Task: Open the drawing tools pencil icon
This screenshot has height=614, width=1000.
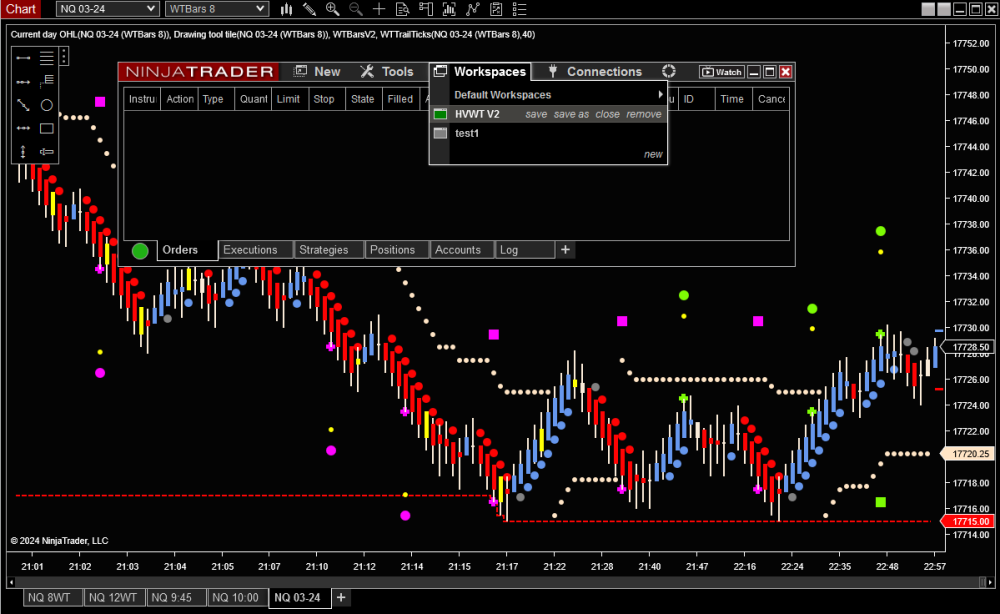Action: pos(309,9)
